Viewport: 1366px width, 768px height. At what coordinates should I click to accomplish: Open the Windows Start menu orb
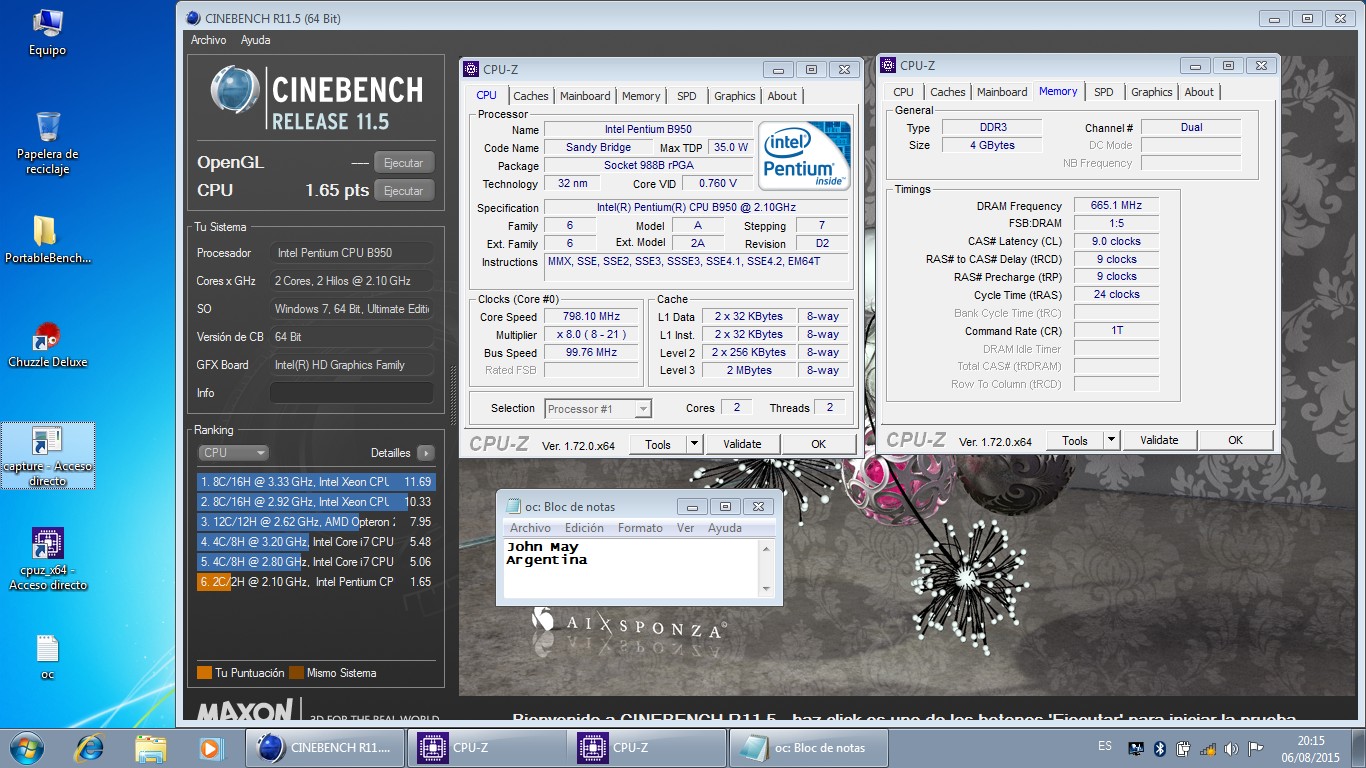pyautogui.click(x=26, y=747)
